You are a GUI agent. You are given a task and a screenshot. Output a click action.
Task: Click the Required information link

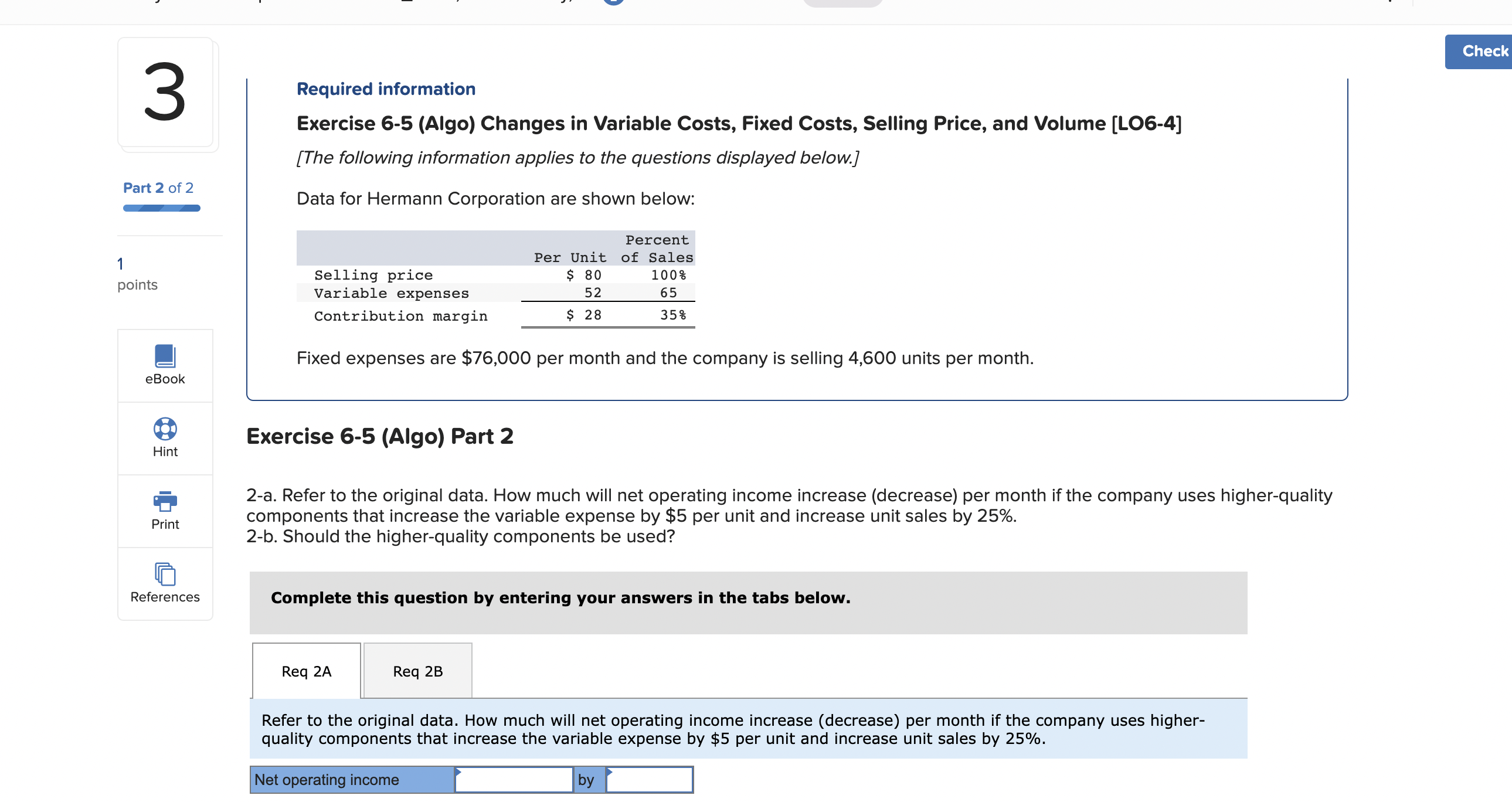tap(386, 89)
